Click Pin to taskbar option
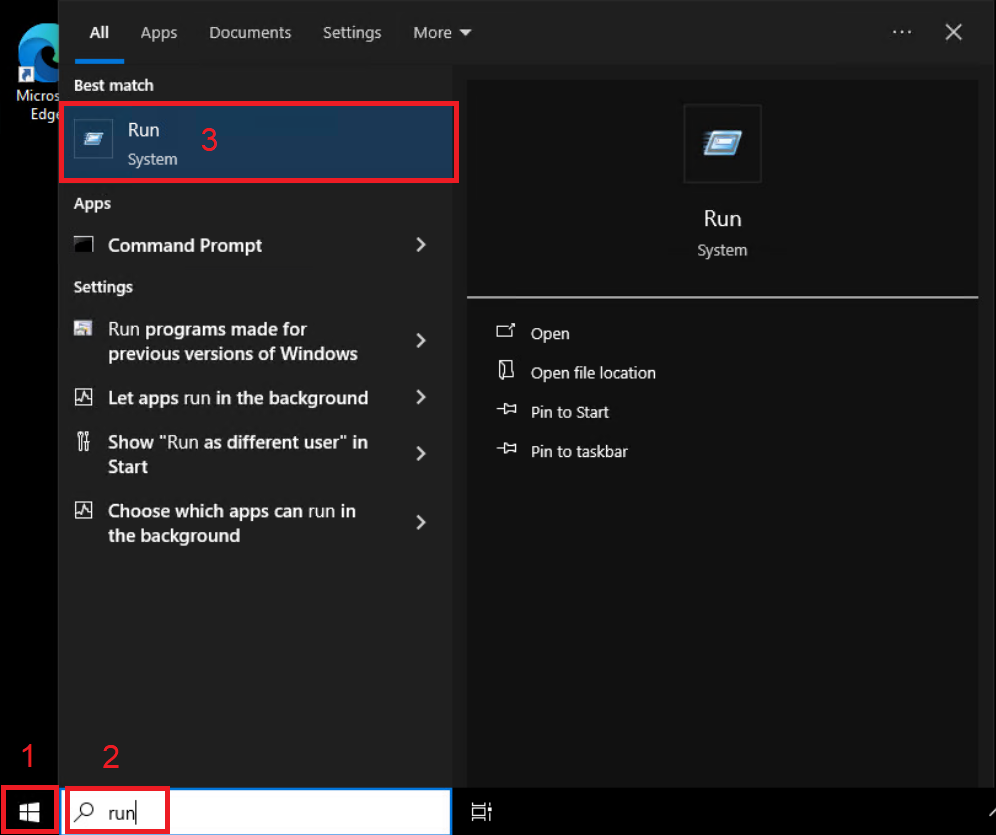Screen dimensions: 996x835 coord(579,451)
